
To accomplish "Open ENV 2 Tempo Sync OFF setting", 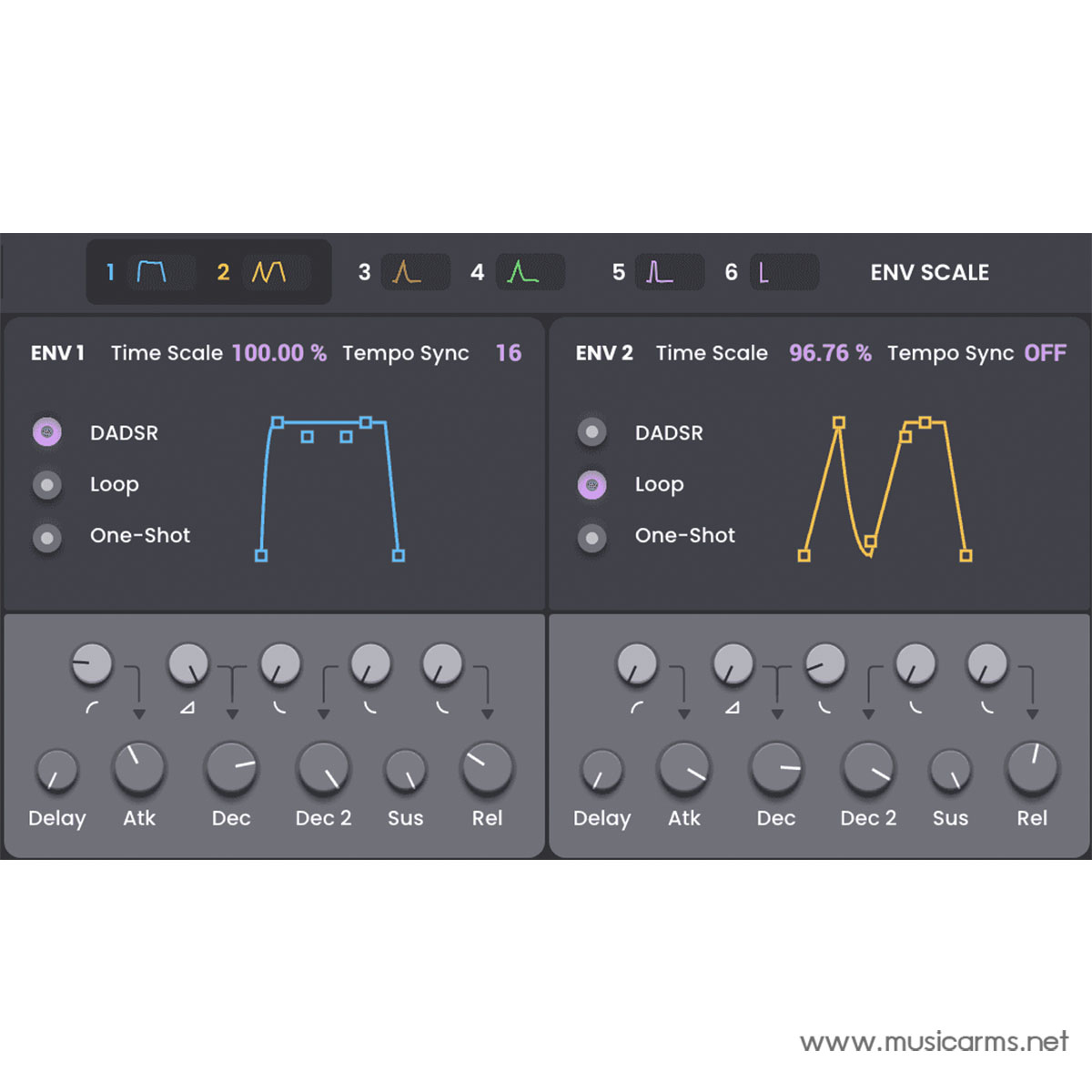I will pos(1045,353).
